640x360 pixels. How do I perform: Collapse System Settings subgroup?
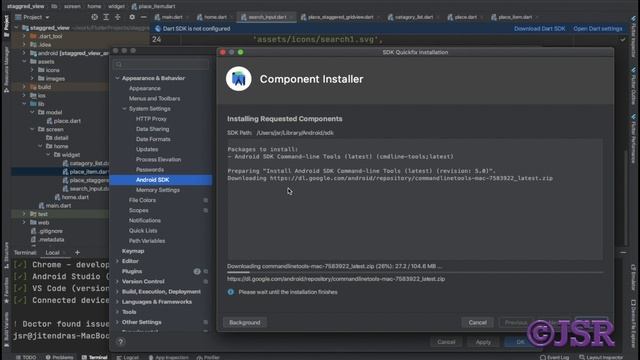124,109
